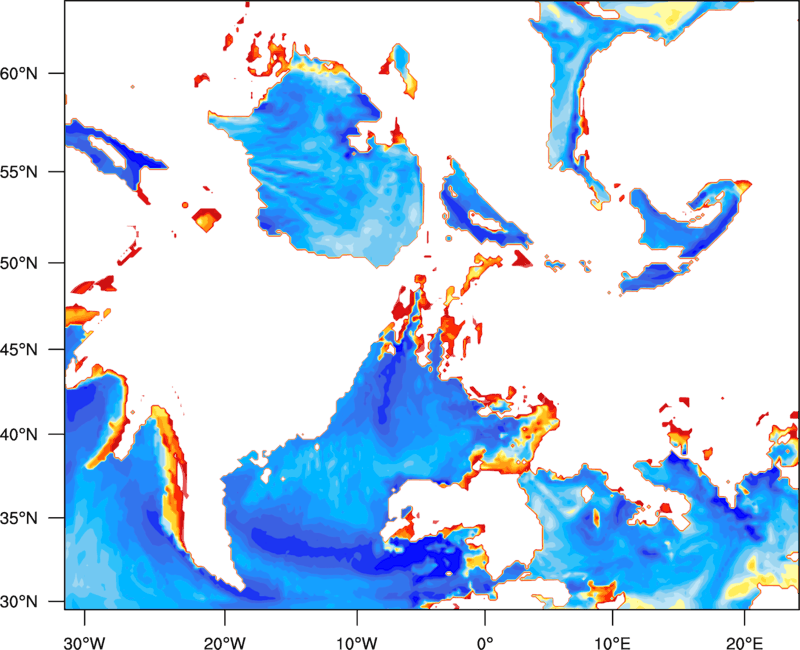Click the 40°N latitude label

click(19, 435)
